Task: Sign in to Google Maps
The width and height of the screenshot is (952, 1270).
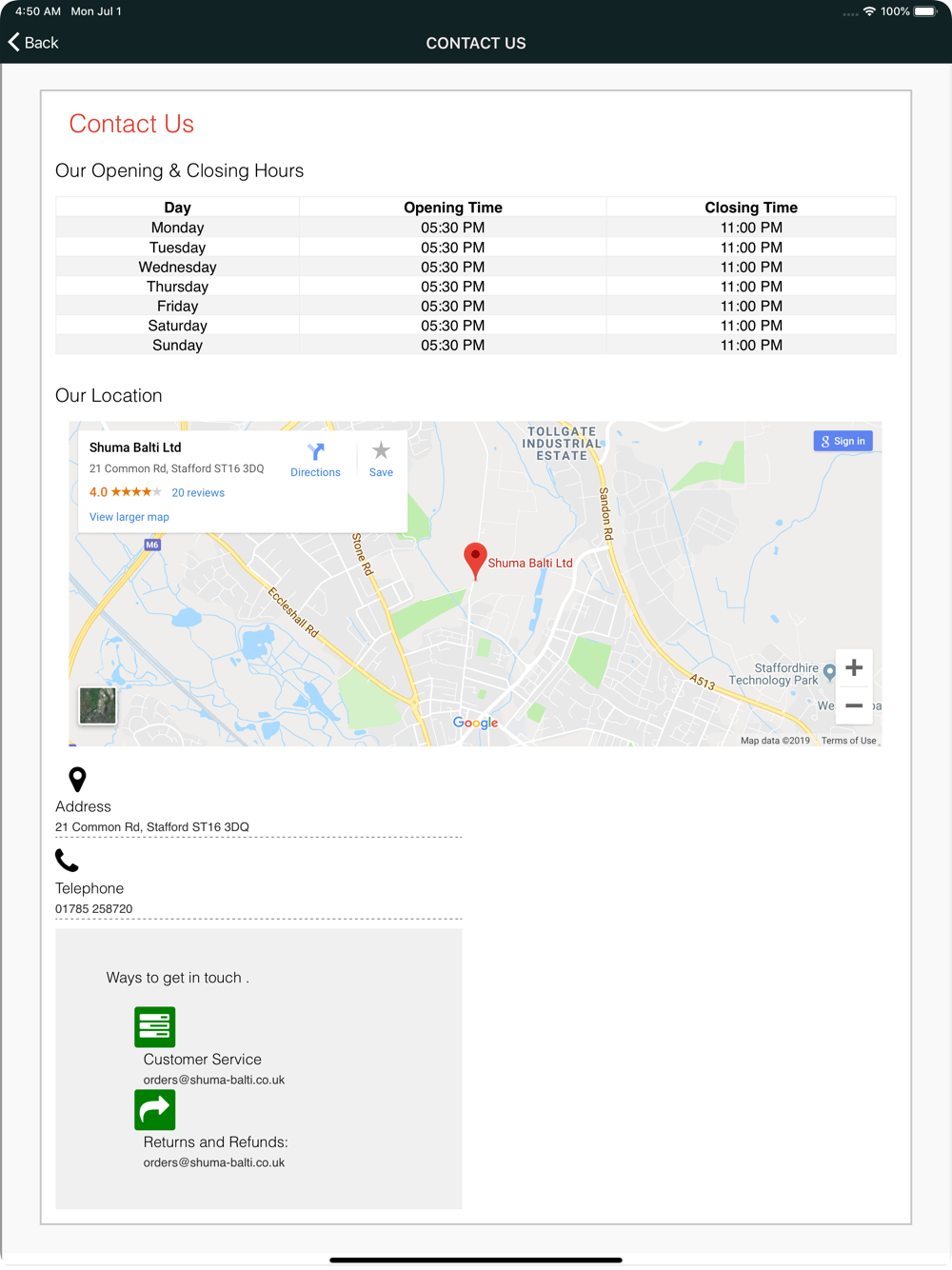Action: 843,441
